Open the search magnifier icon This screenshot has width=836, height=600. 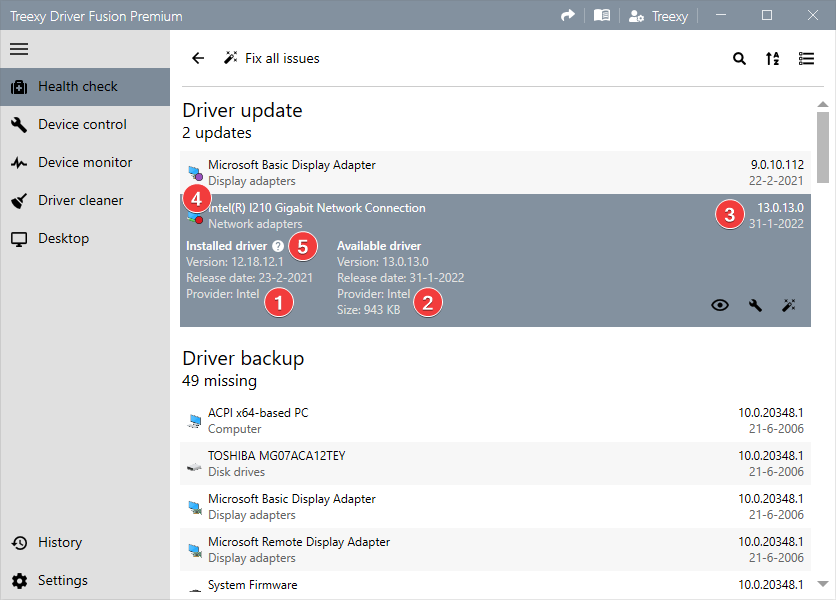tap(739, 58)
